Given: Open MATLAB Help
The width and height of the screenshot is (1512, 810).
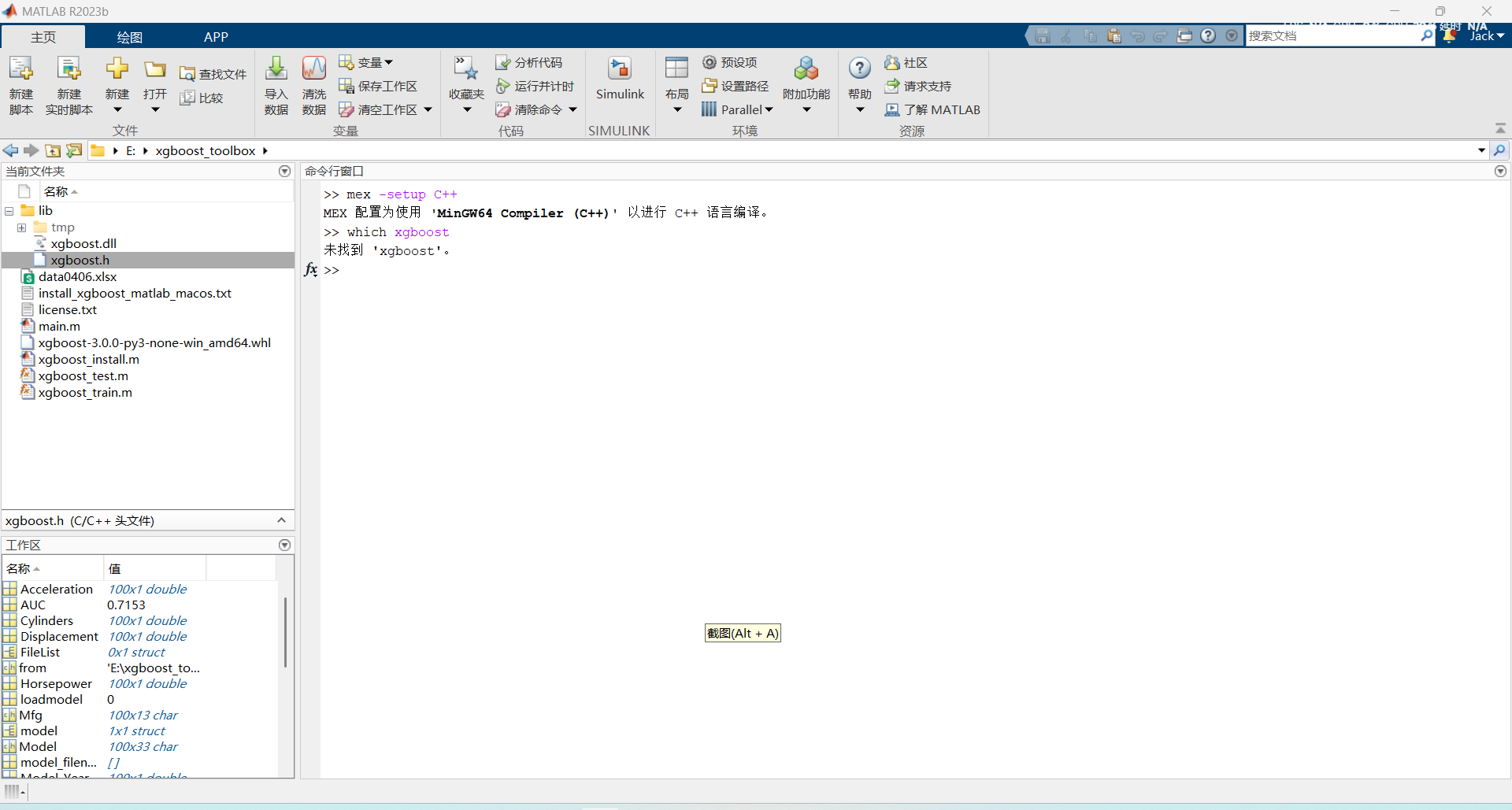Looking at the screenshot, I should point(859,79).
